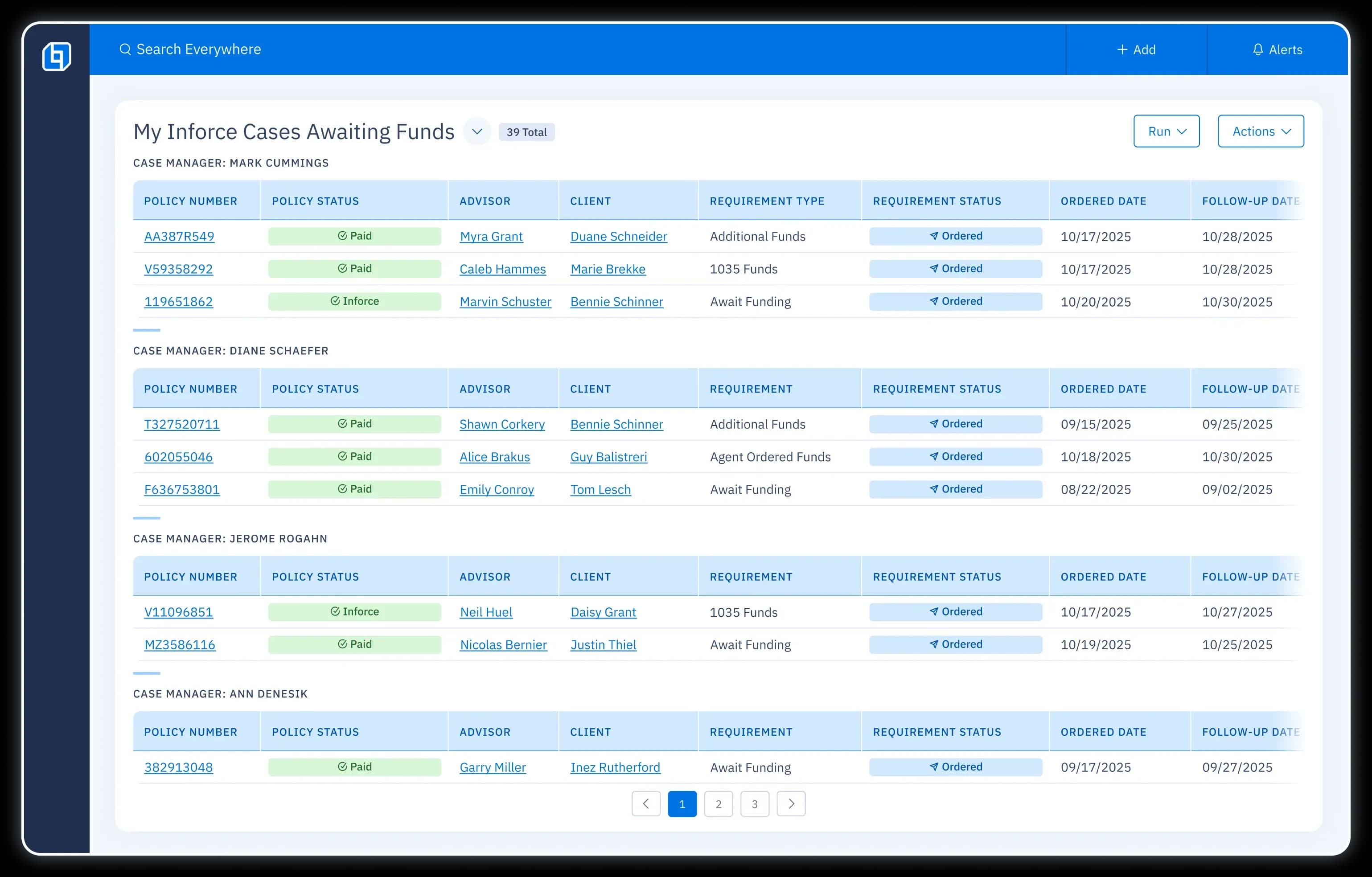Screen dimensions: 1372x877
Task: Click the Paid status pill on F636753801
Action: (x=354, y=488)
